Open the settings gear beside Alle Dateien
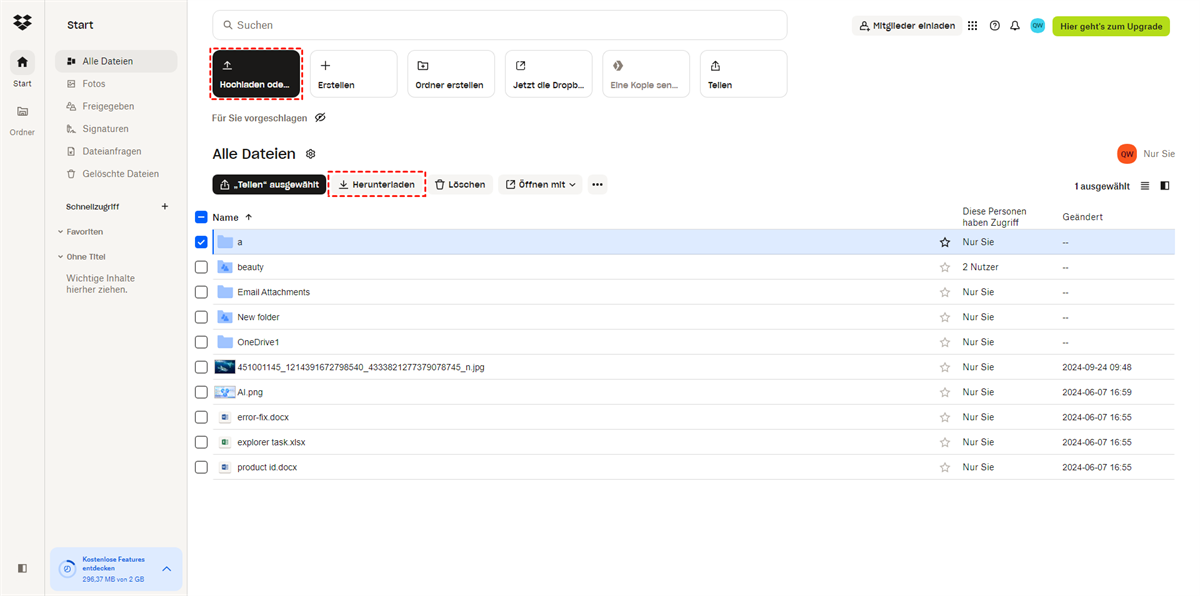This screenshot has height=596, width=1200. pos(311,154)
